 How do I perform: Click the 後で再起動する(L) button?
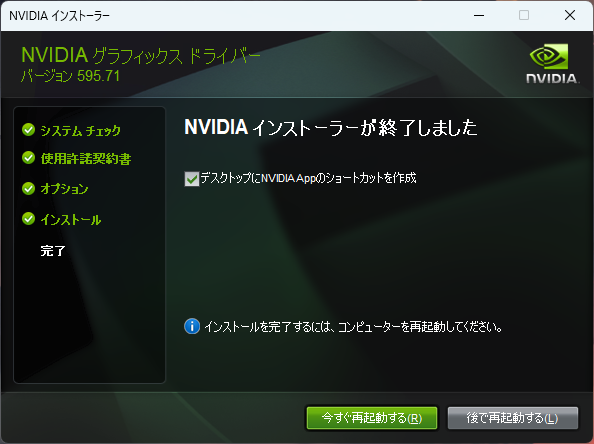513,418
